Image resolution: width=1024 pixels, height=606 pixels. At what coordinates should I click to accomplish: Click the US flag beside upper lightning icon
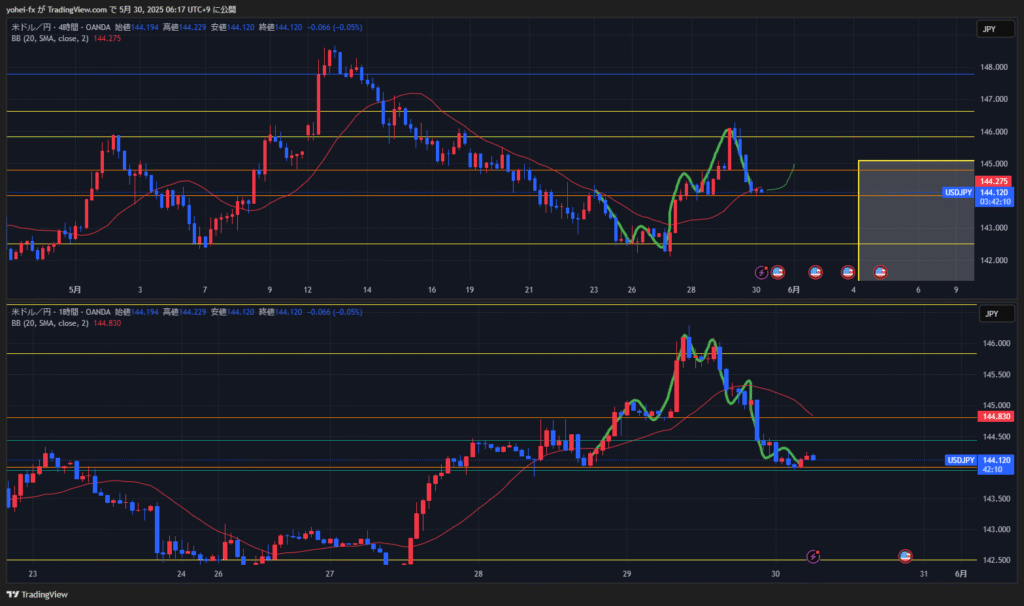[777, 271]
